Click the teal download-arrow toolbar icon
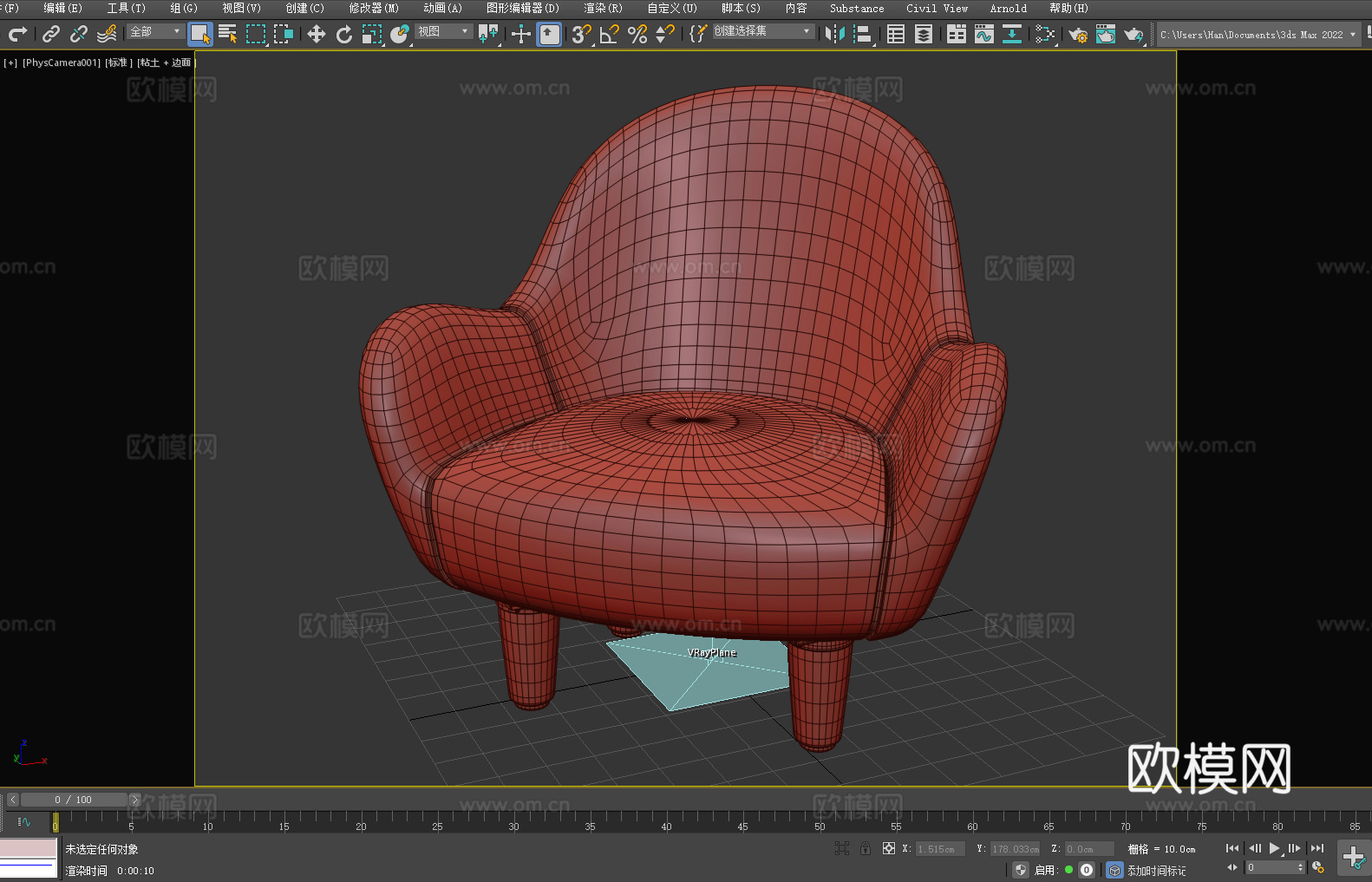 1012,34
